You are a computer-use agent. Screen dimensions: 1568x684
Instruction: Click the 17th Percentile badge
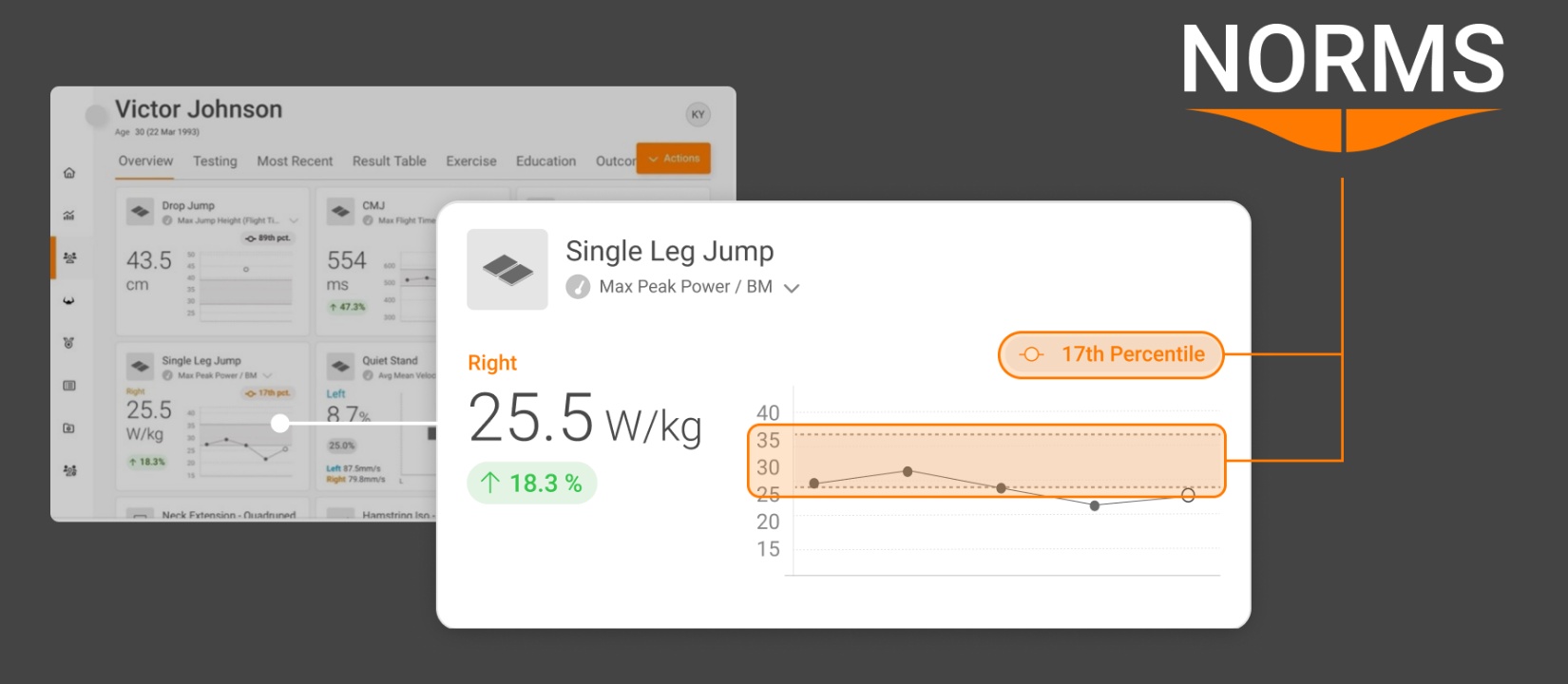click(1111, 354)
